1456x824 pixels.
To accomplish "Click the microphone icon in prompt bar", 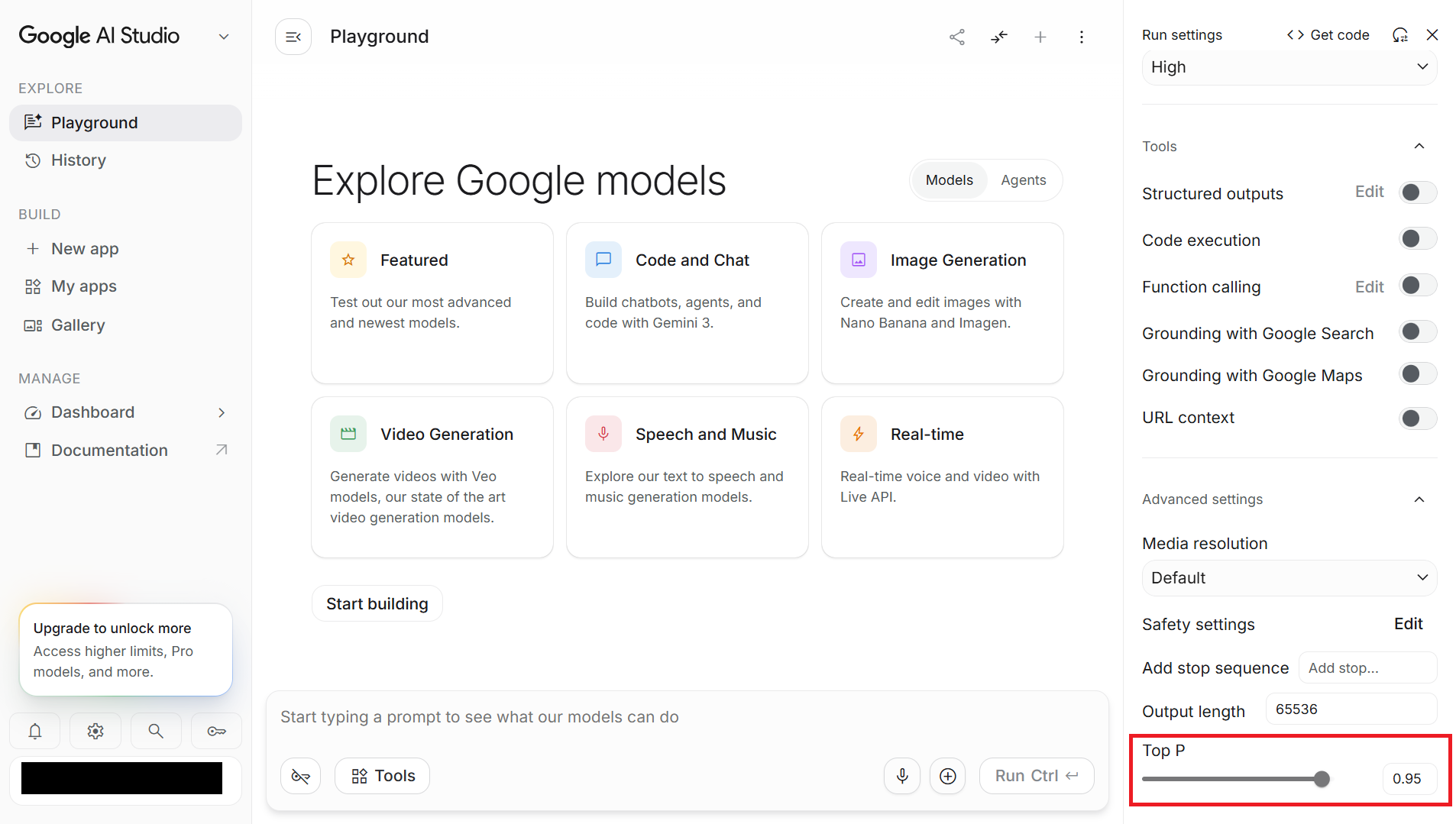I will tap(902, 776).
